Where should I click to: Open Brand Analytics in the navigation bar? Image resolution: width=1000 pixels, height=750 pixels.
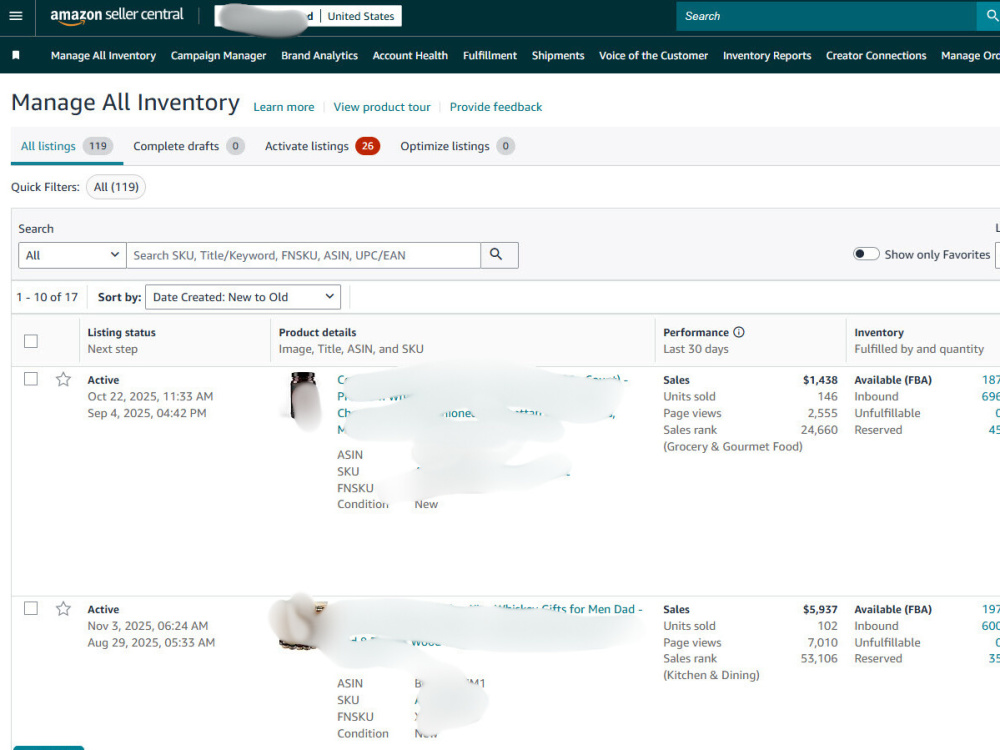click(x=320, y=55)
